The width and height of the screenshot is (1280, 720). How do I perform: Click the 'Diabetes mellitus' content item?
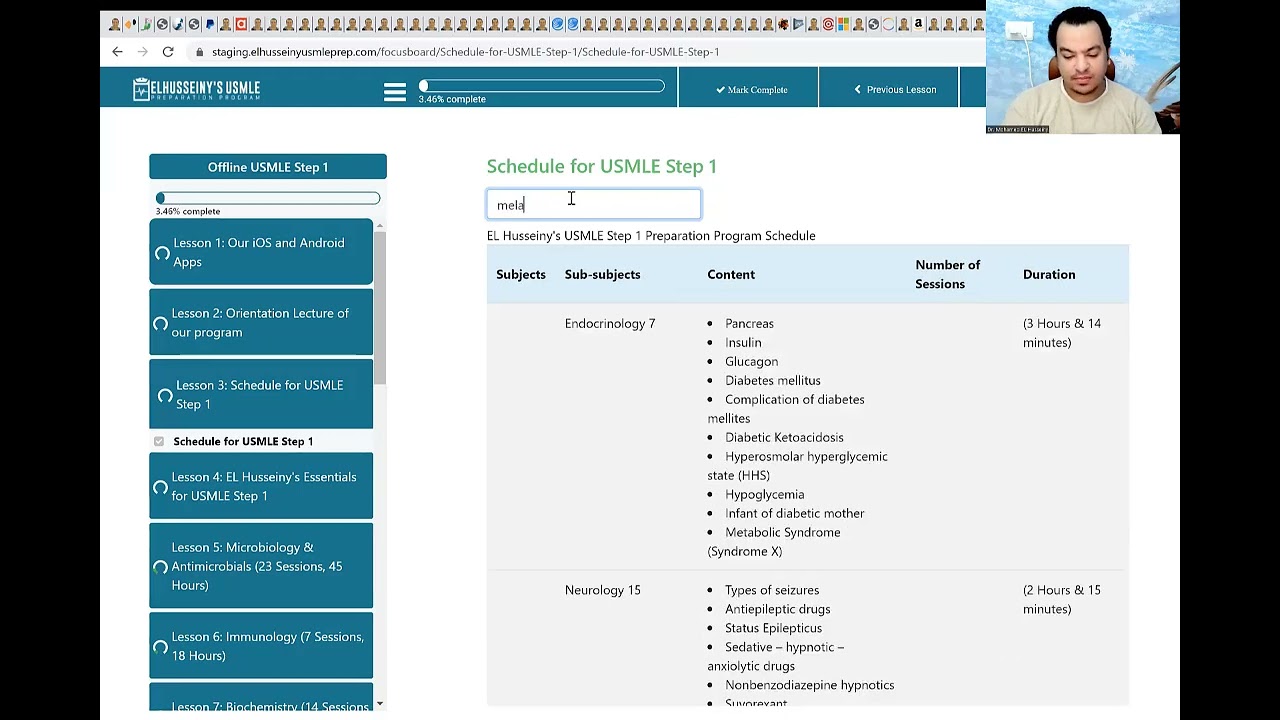773,380
